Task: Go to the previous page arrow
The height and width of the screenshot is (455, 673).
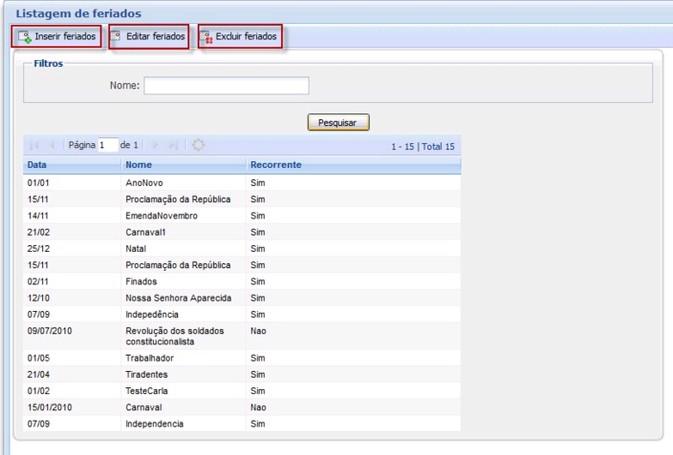Action: [x=53, y=145]
